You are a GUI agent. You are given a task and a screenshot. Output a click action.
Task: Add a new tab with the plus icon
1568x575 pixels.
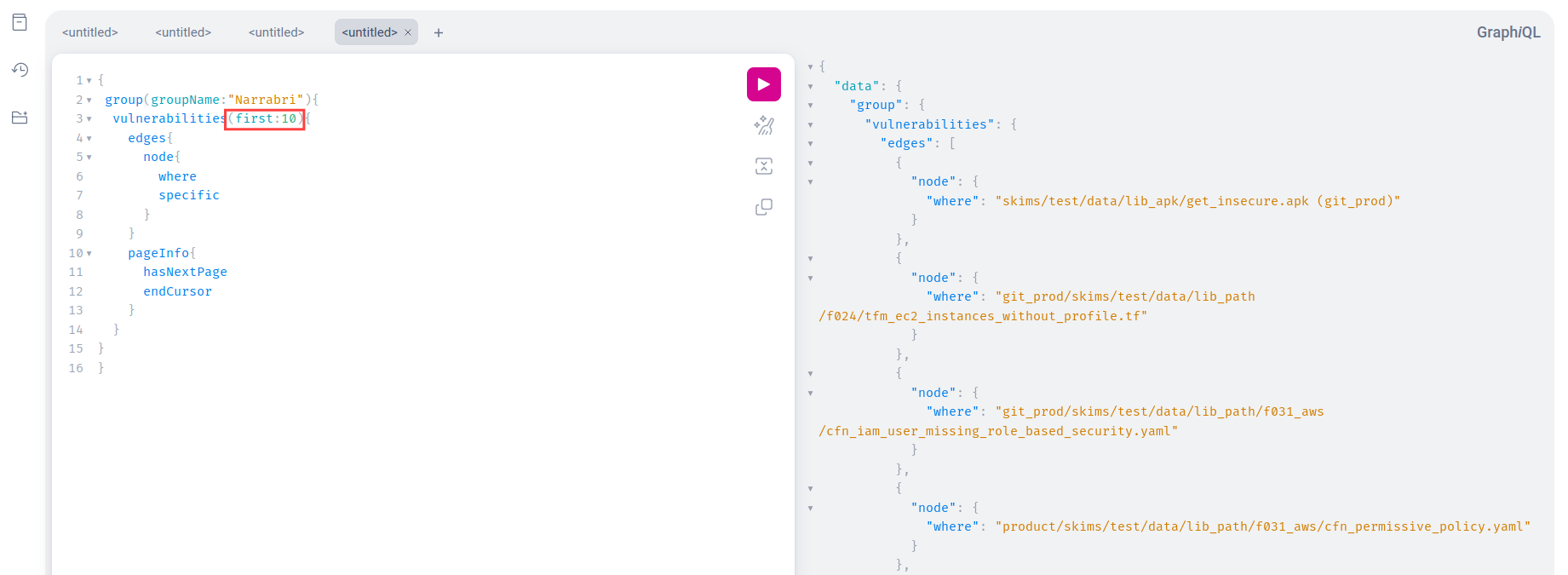point(439,32)
